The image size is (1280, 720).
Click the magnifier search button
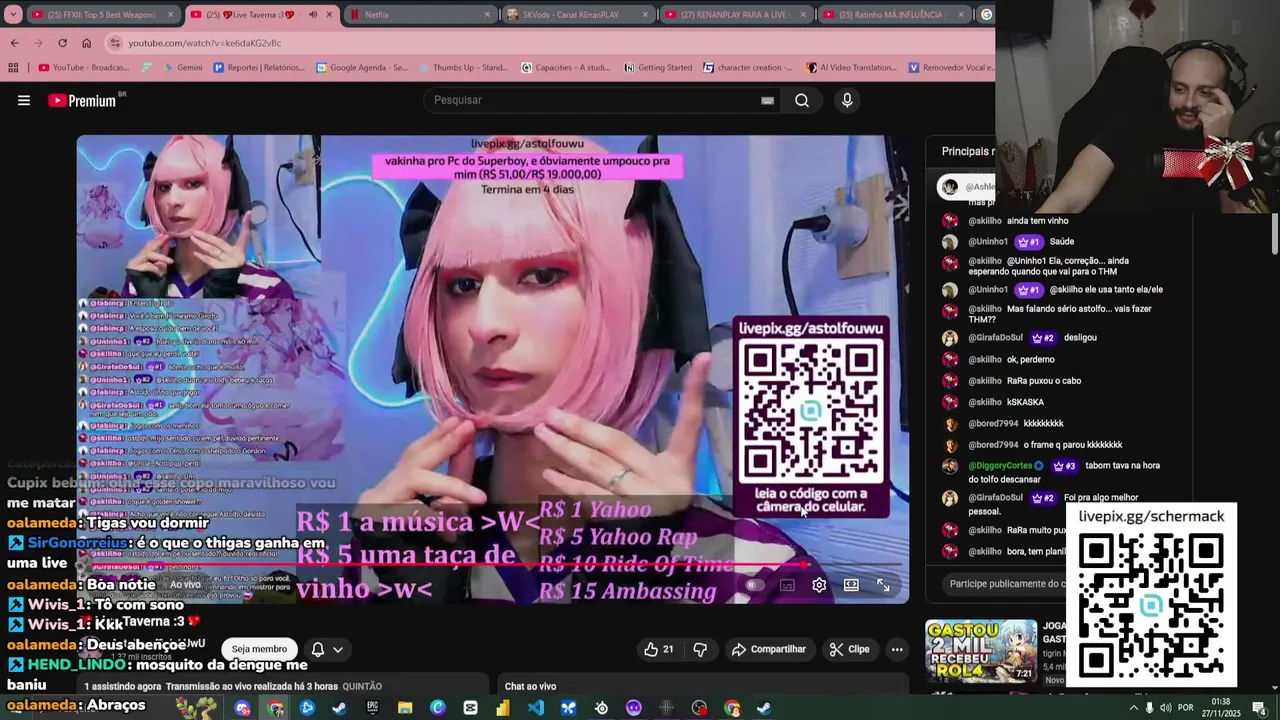[802, 100]
